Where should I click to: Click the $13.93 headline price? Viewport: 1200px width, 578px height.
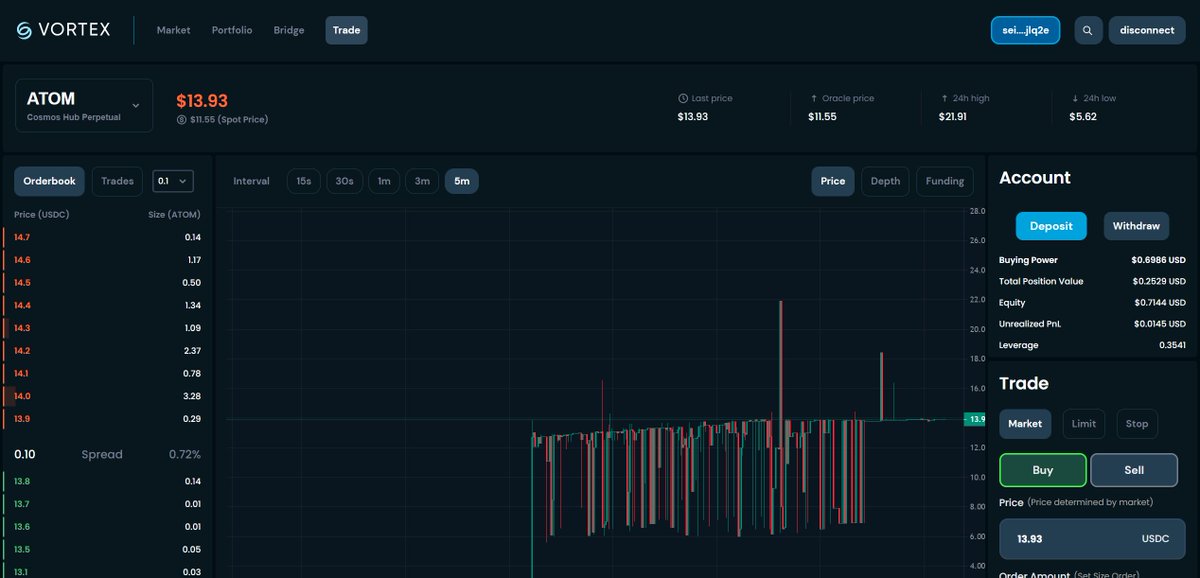click(202, 101)
